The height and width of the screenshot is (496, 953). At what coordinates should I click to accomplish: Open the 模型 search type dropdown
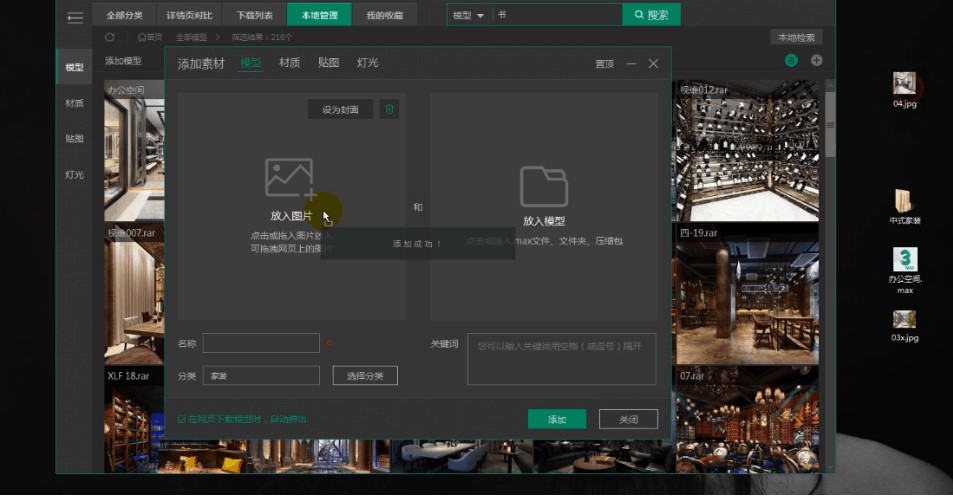468,15
